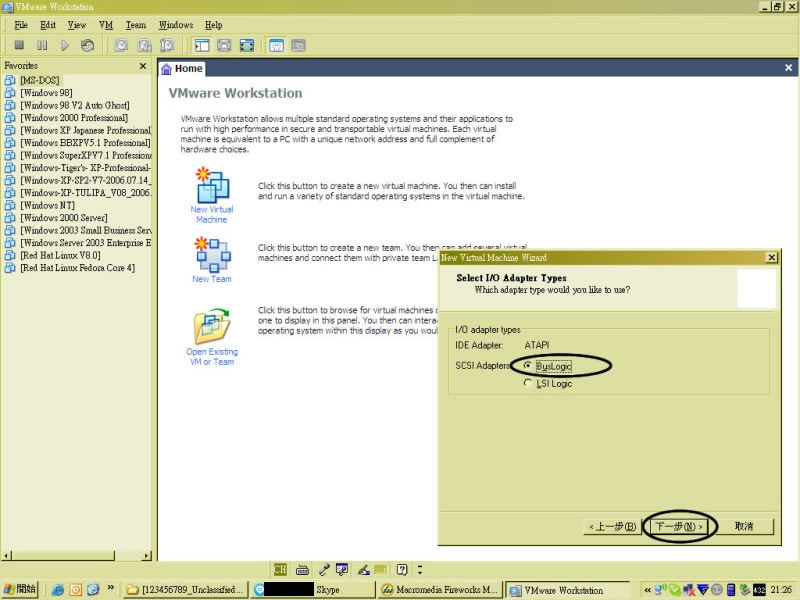
Task: Click the 上一步(B) back button
Action: click(612, 526)
